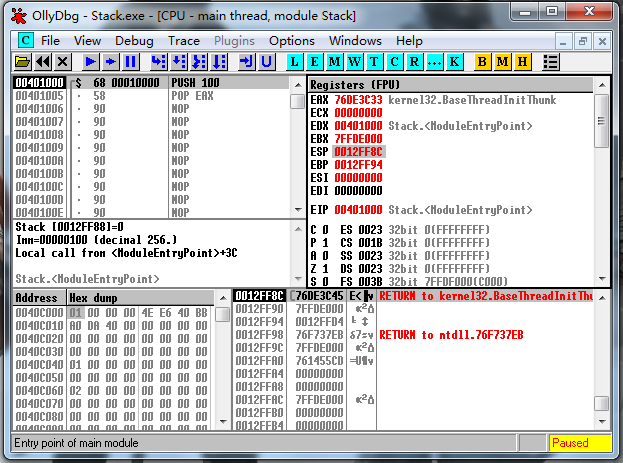This screenshot has height=463, width=623.
Task: Select stack row 0012FF98 RETURN to ntdll
Action: [x=413, y=335]
